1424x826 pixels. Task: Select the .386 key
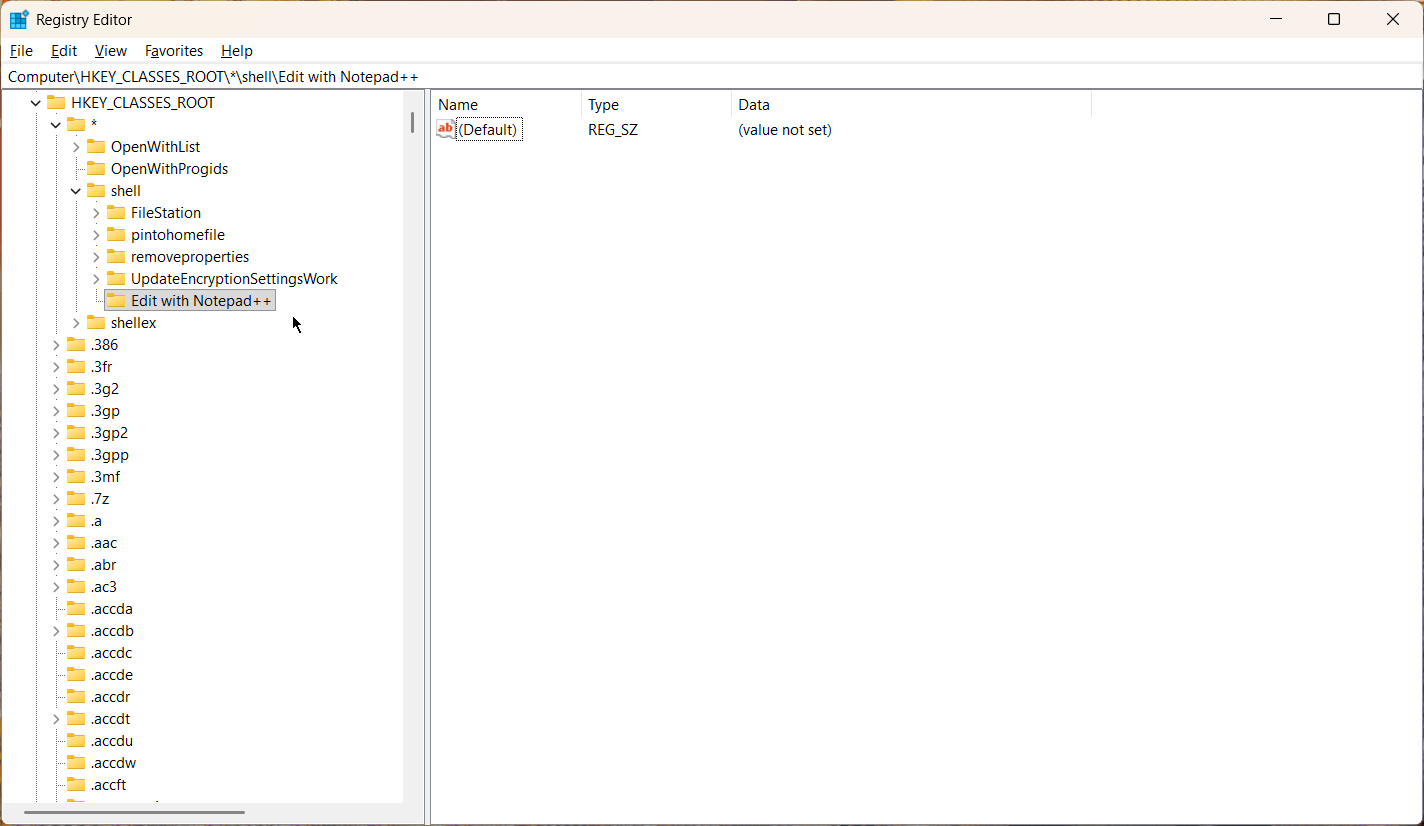click(x=104, y=345)
